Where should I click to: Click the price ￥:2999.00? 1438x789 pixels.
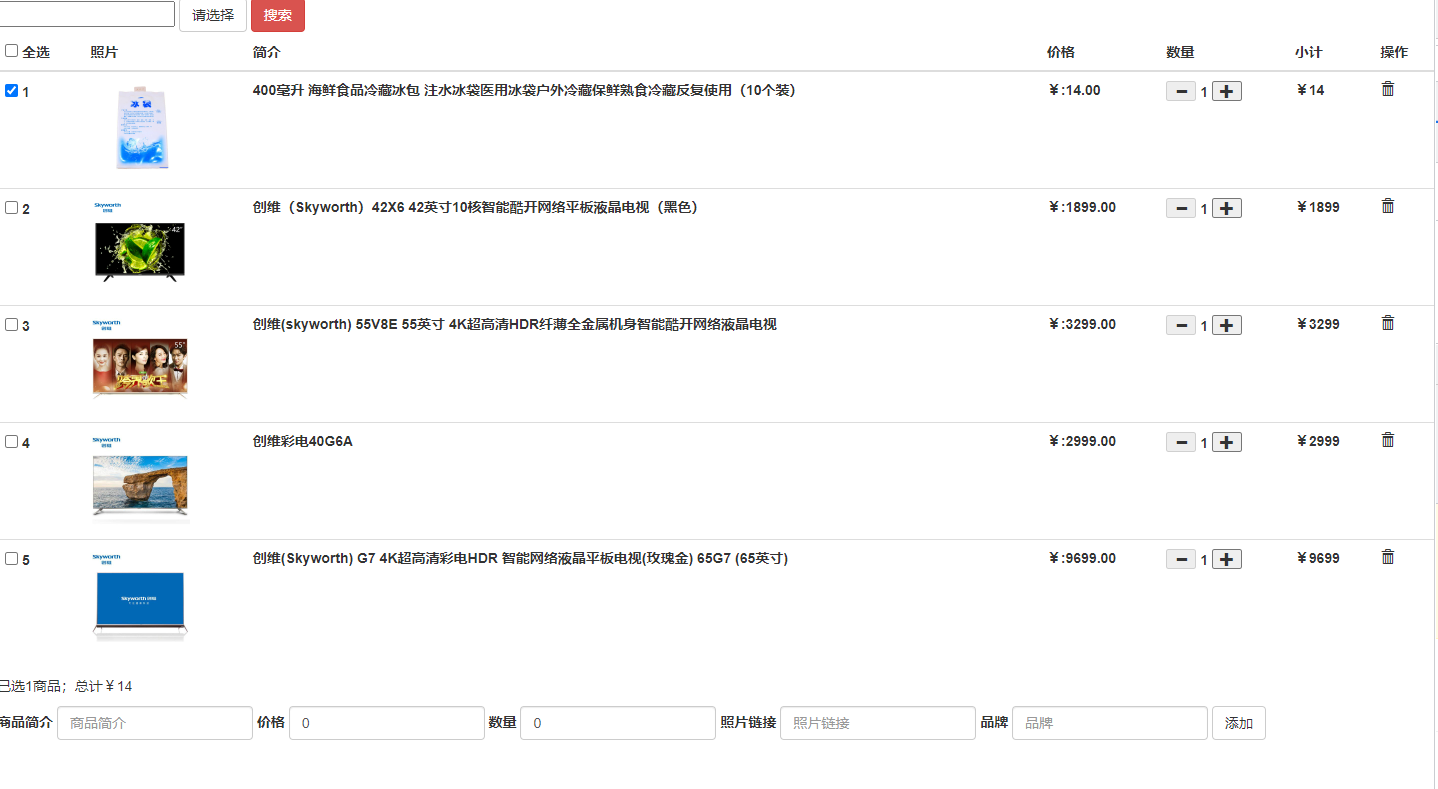click(x=1081, y=441)
